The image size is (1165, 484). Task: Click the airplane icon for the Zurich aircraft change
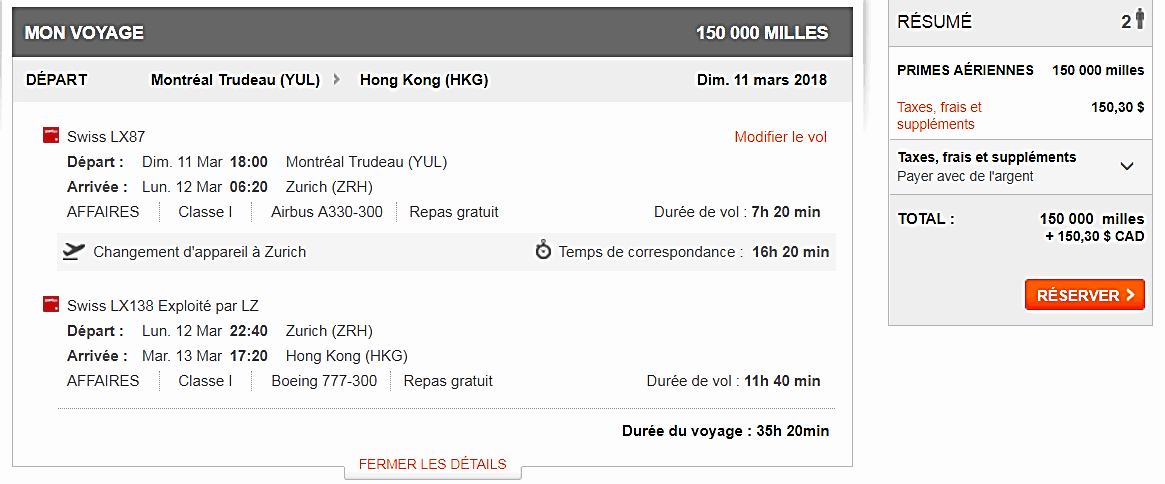click(x=72, y=251)
